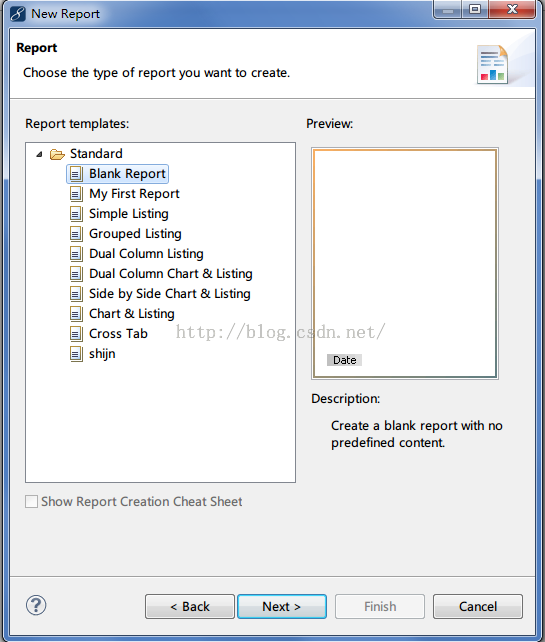
Task: Click the Dual Column Listing icon
Action: pyautogui.click(x=76, y=254)
